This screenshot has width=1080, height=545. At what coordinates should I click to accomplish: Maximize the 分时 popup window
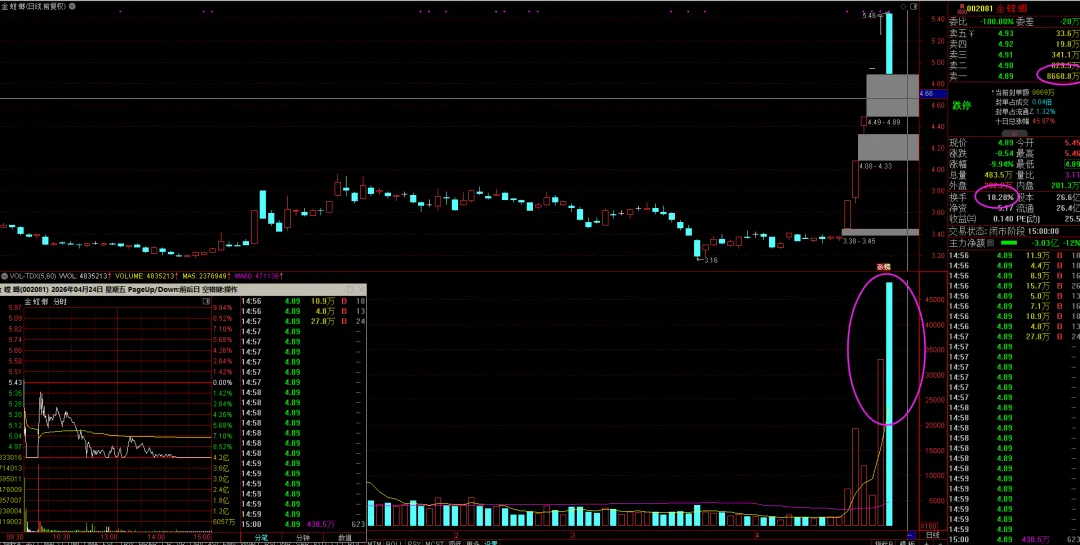[350, 289]
